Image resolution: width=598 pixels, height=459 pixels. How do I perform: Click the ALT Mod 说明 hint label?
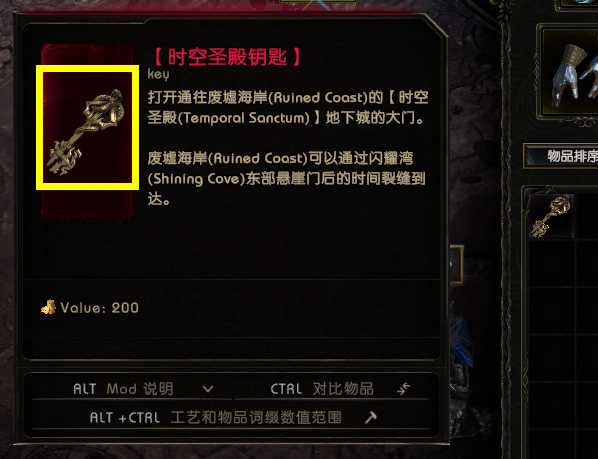123,389
